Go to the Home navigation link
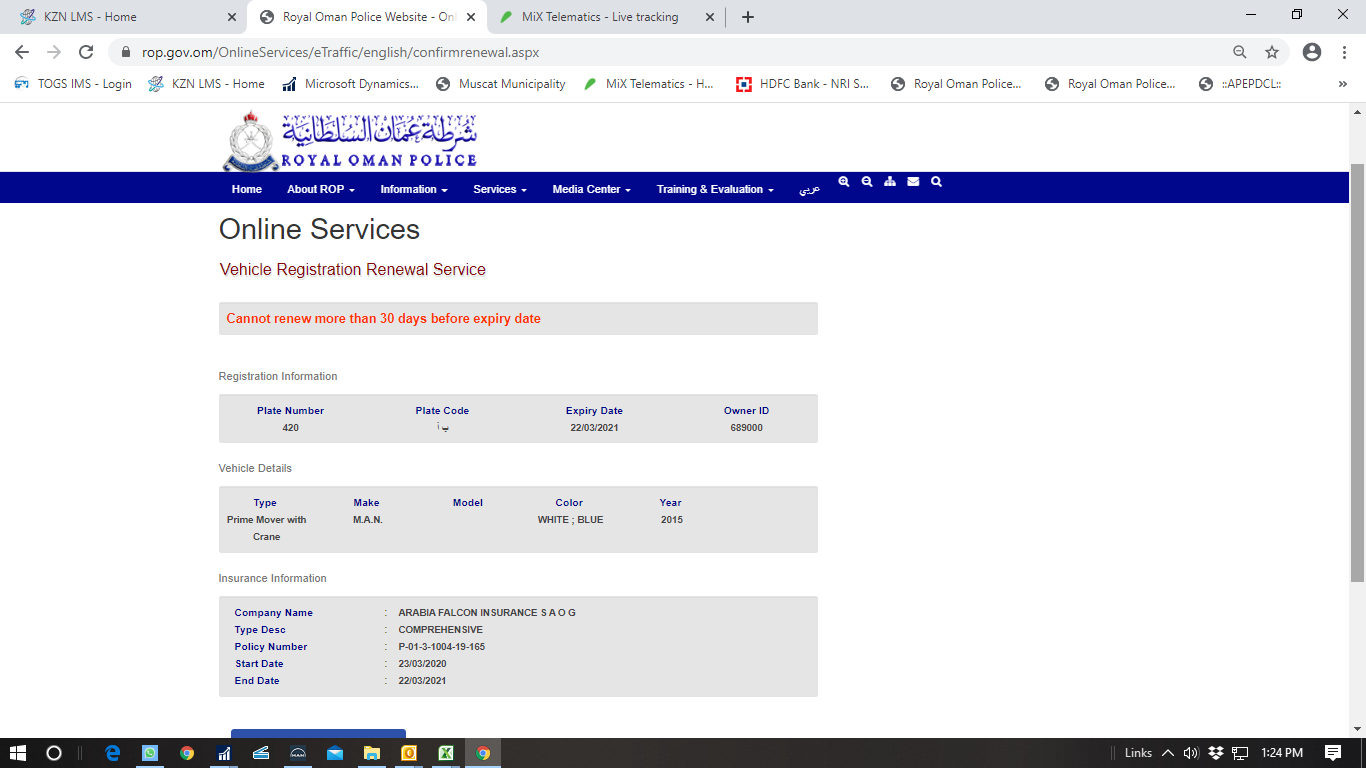Screen dimensions: 1366x768 tap(247, 189)
